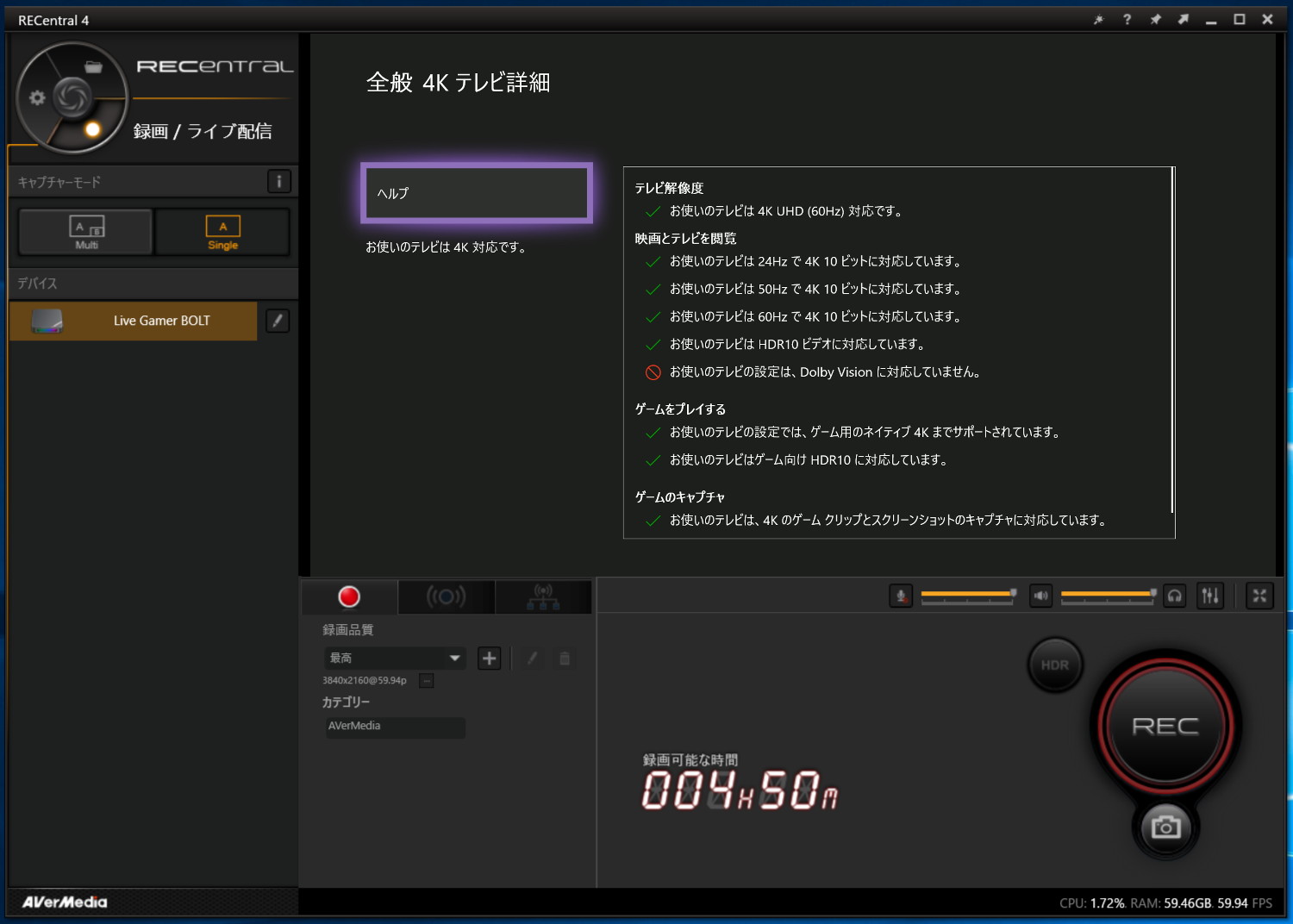This screenshot has width=1293, height=924.
Task: Select the 4K UHD (60Hz) support line
Action: tap(785, 211)
